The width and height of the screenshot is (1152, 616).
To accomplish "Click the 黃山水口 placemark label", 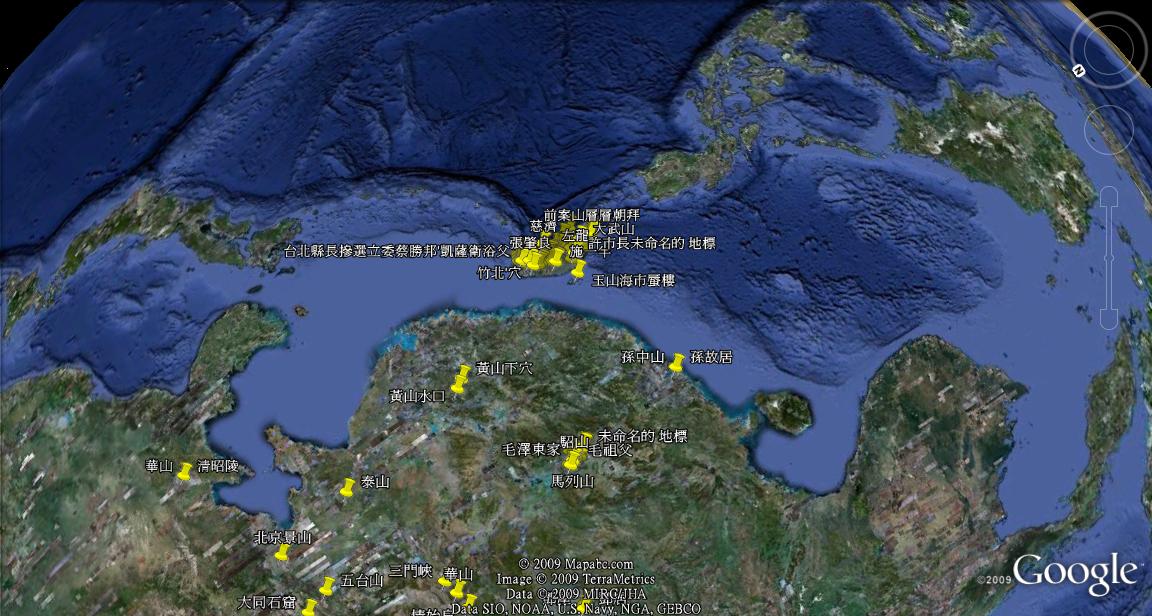I will pyautogui.click(x=417, y=397).
